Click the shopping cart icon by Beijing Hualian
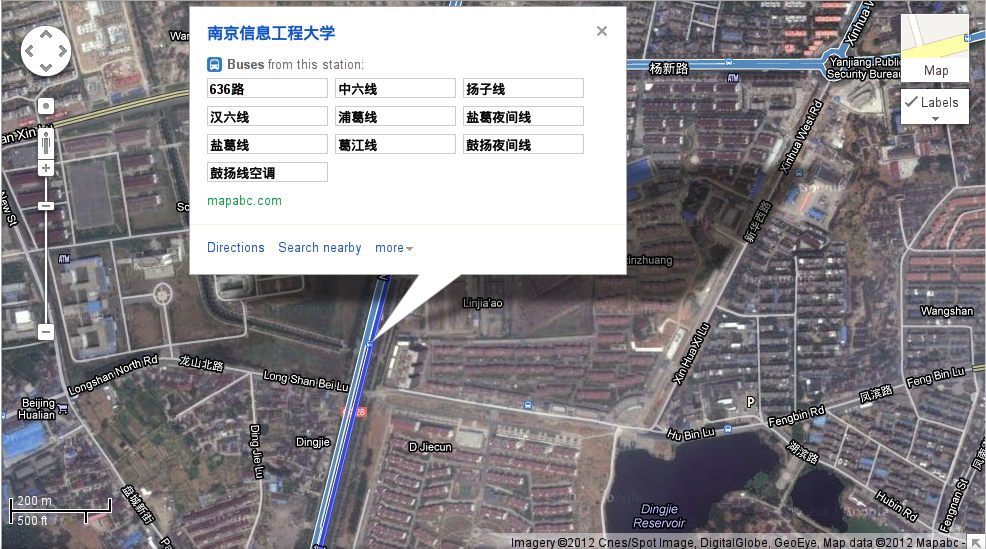 coord(62,409)
